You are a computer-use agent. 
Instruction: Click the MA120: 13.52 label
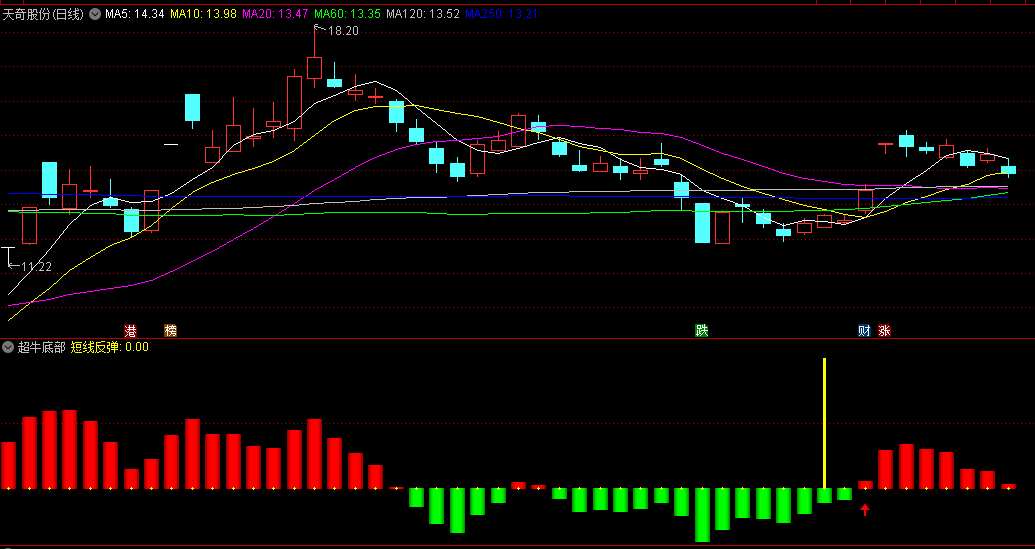click(422, 14)
